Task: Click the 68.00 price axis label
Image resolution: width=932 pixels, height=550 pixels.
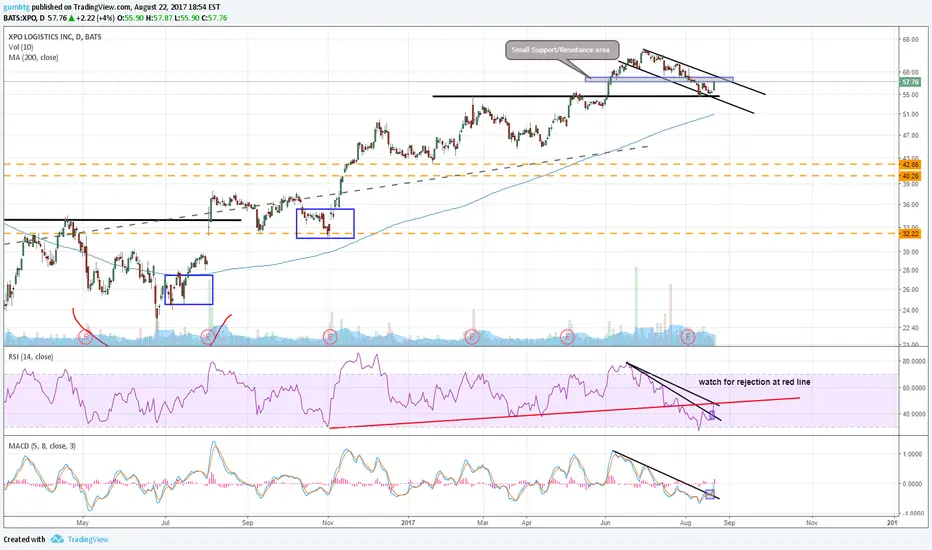Action: click(x=911, y=40)
